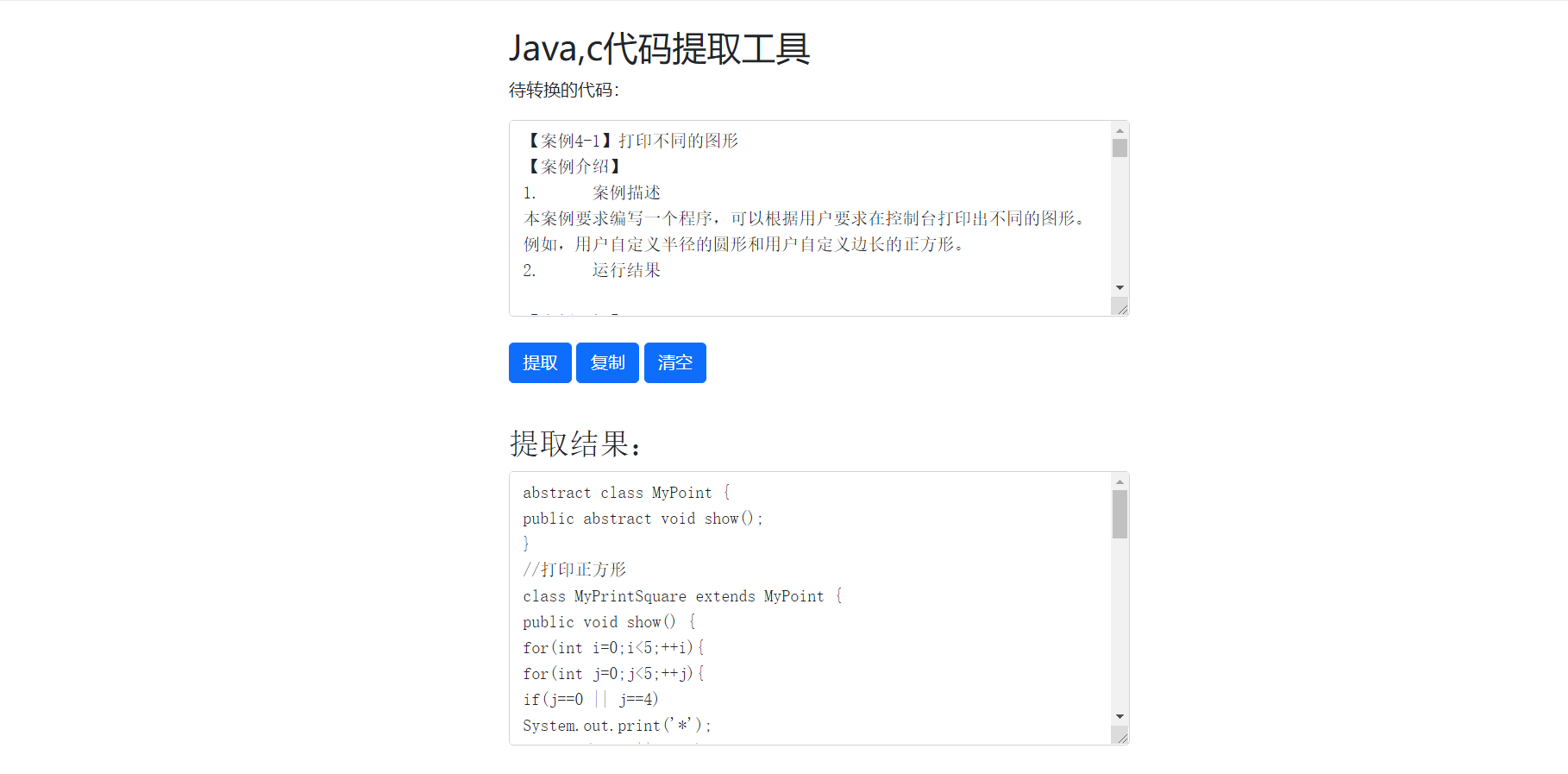Click line 2. 运行结果

592,270
